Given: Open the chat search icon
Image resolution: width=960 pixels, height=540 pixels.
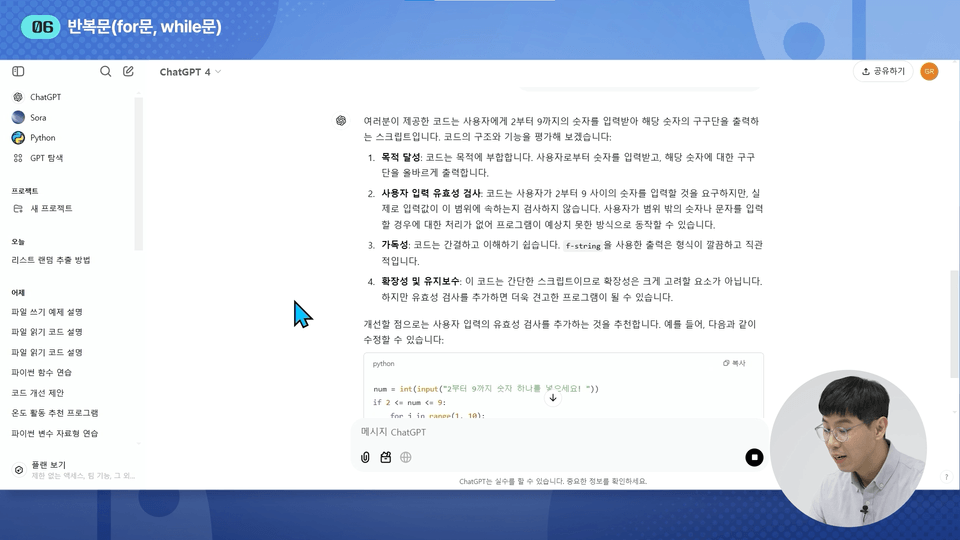Looking at the screenshot, I should [105, 72].
